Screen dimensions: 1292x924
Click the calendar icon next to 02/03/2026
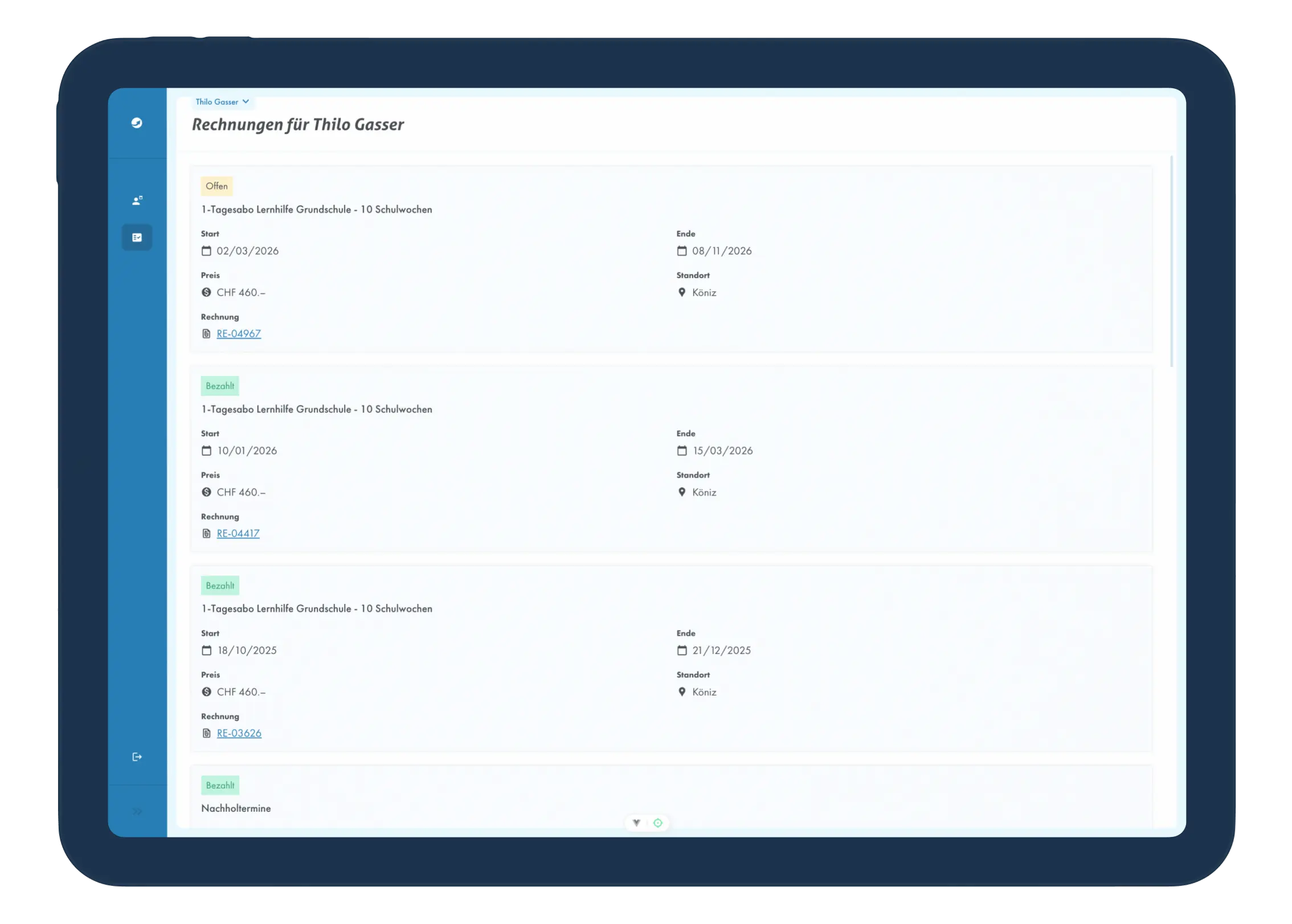click(x=206, y=251)
